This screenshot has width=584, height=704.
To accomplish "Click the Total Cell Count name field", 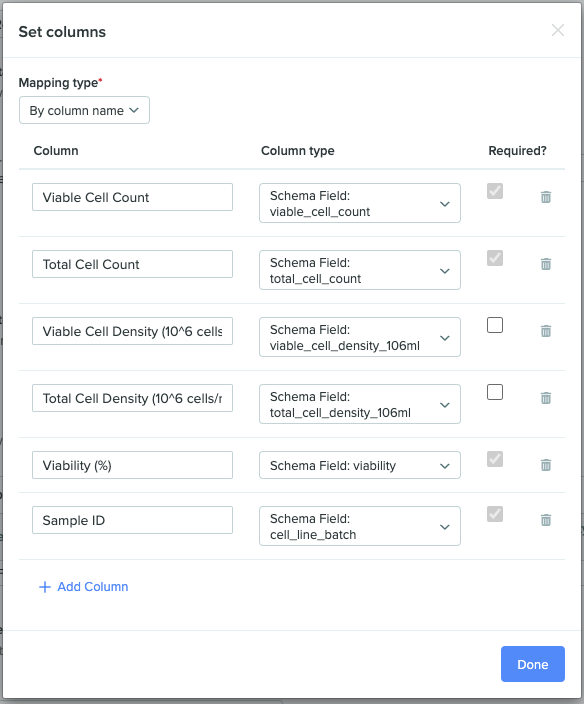I will click(x=132, y=264).
